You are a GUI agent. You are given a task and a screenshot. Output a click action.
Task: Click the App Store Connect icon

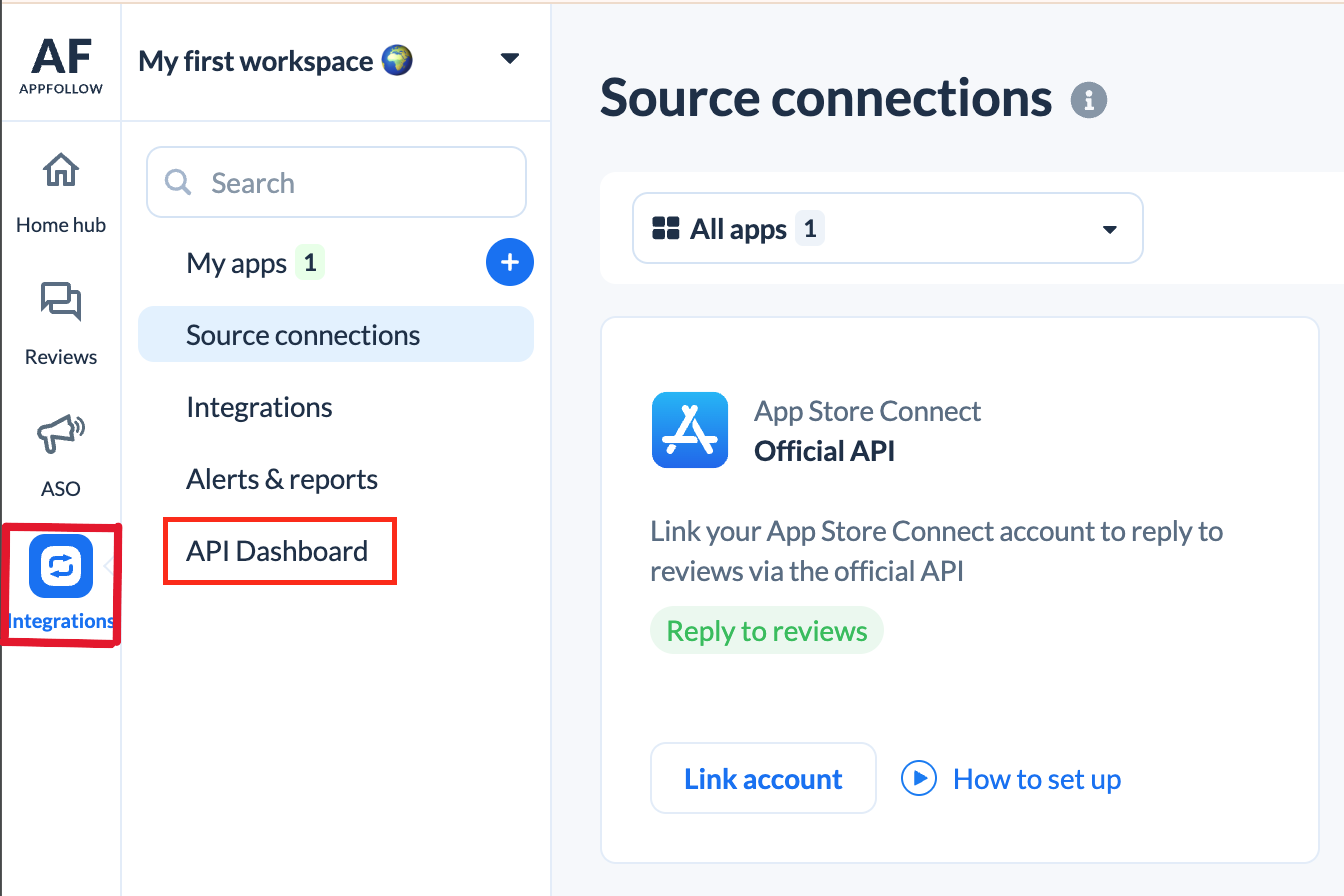[690, 430]
